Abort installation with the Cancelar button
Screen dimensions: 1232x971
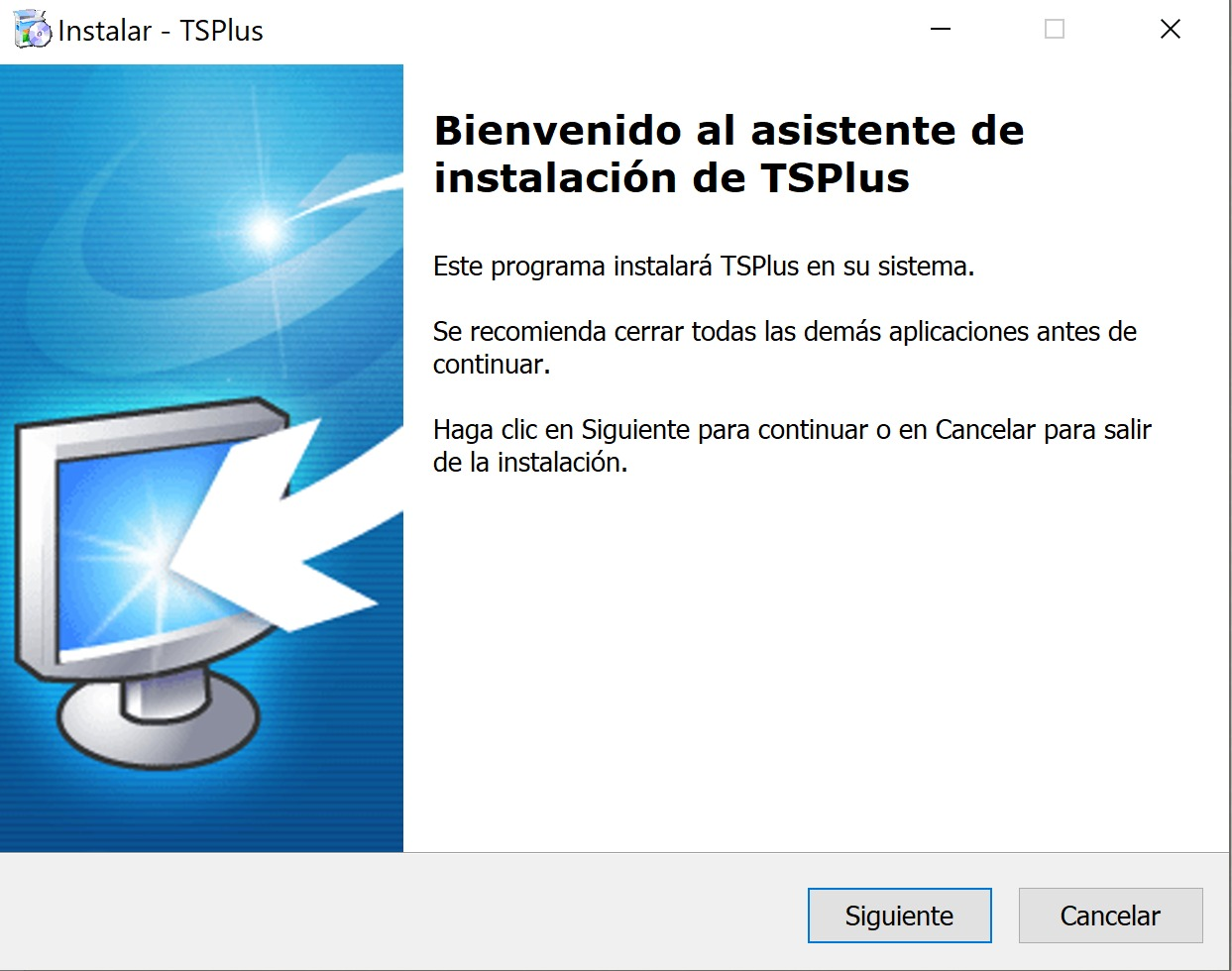1110,916
